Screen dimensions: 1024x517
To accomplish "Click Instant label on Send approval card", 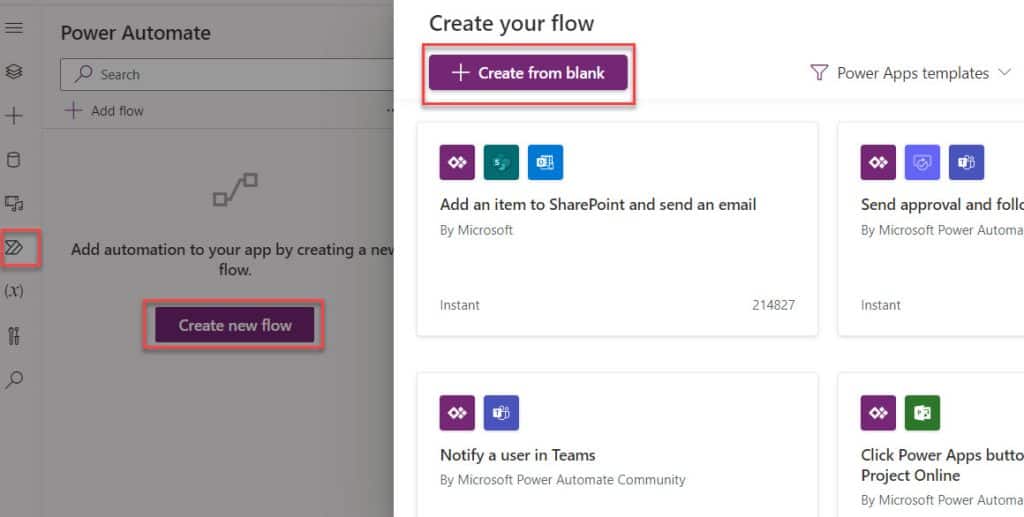I will pos(880,305).
